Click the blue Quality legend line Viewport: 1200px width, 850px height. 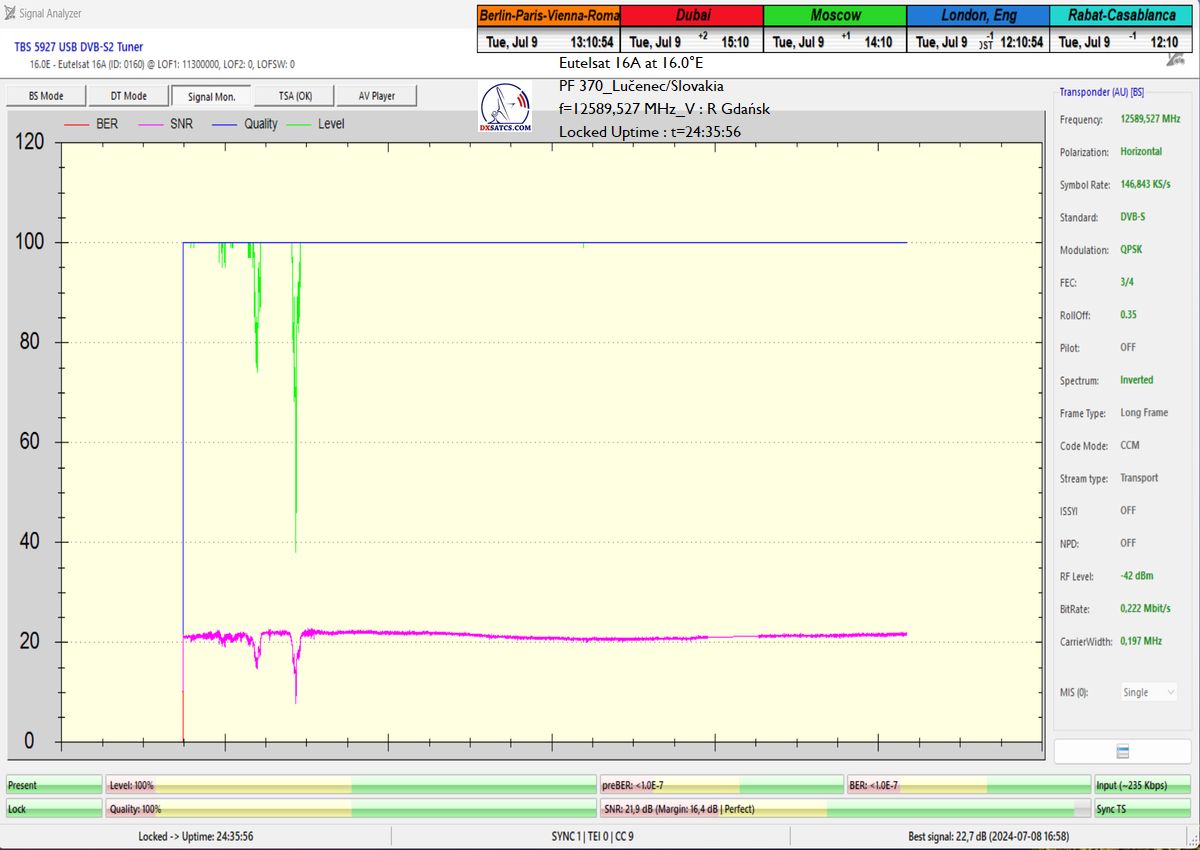[x=224, y=124]
